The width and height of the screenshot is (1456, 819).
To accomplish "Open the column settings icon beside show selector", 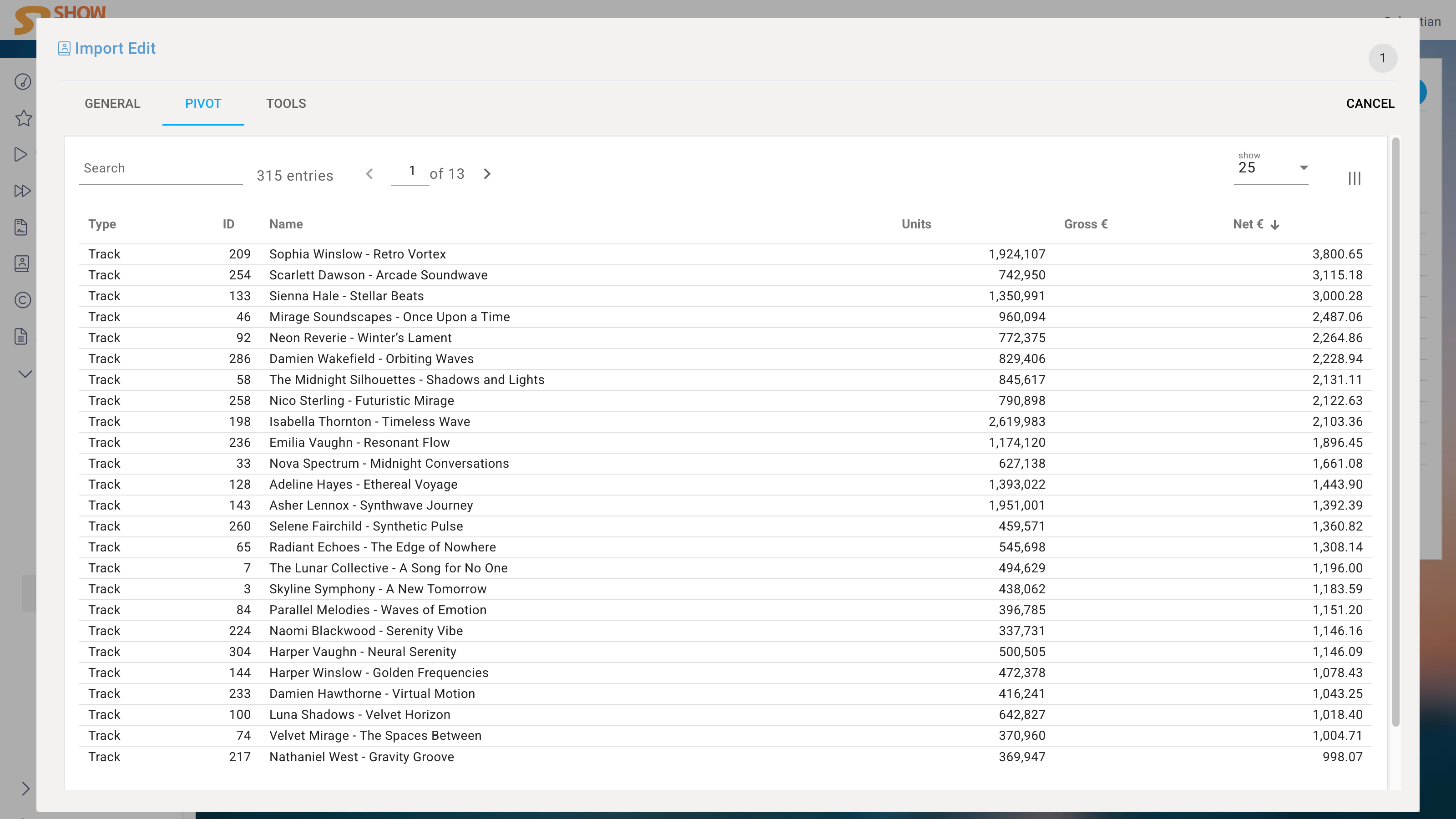I will click(x=1354, y=178).
